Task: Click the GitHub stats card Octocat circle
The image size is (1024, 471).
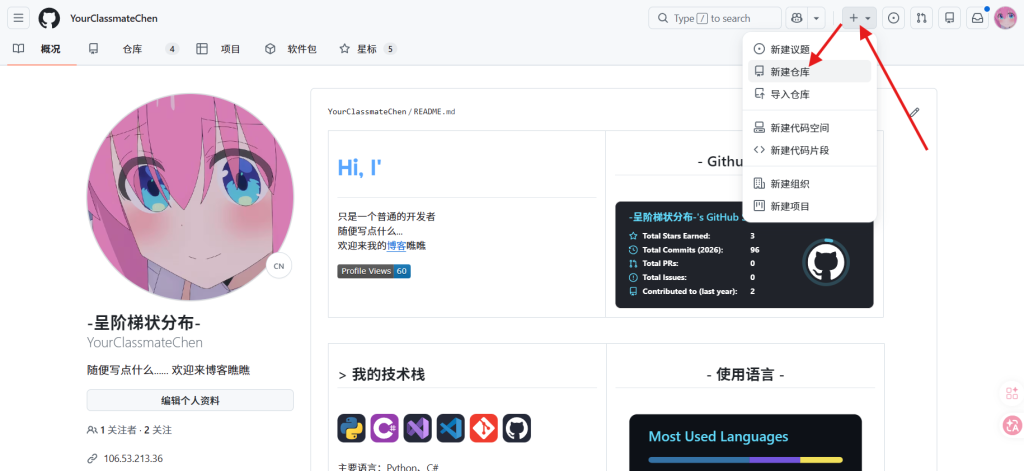Action: pyautogui.click(x=825, y=262)
